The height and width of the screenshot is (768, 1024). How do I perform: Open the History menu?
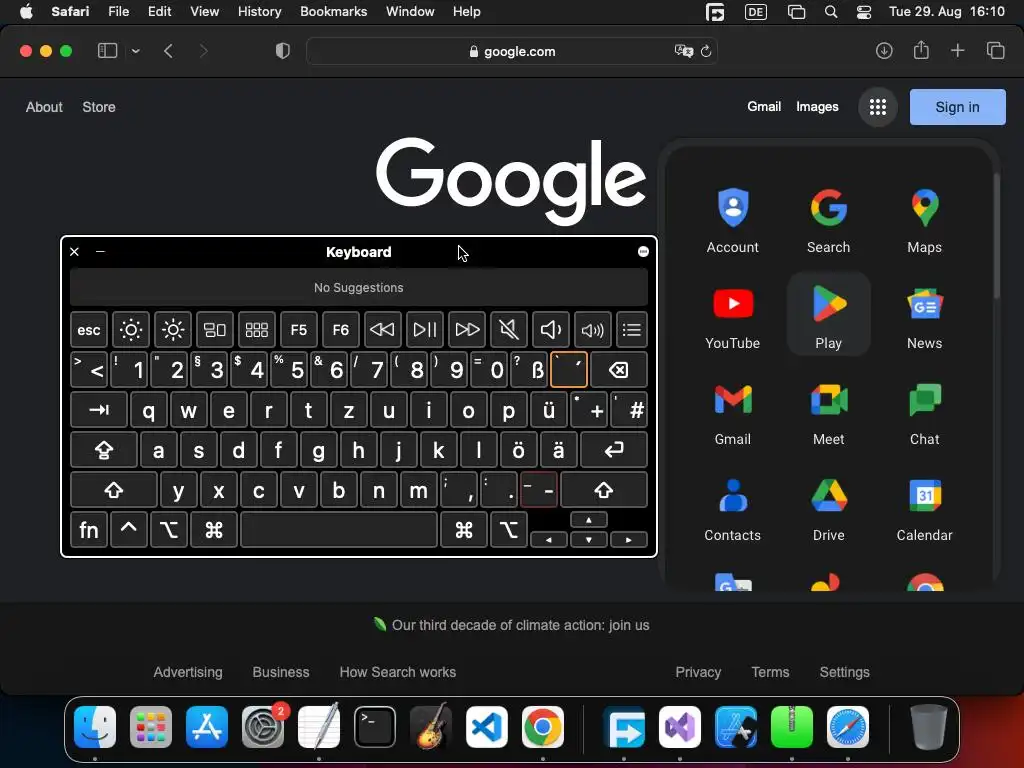point(259,12)
